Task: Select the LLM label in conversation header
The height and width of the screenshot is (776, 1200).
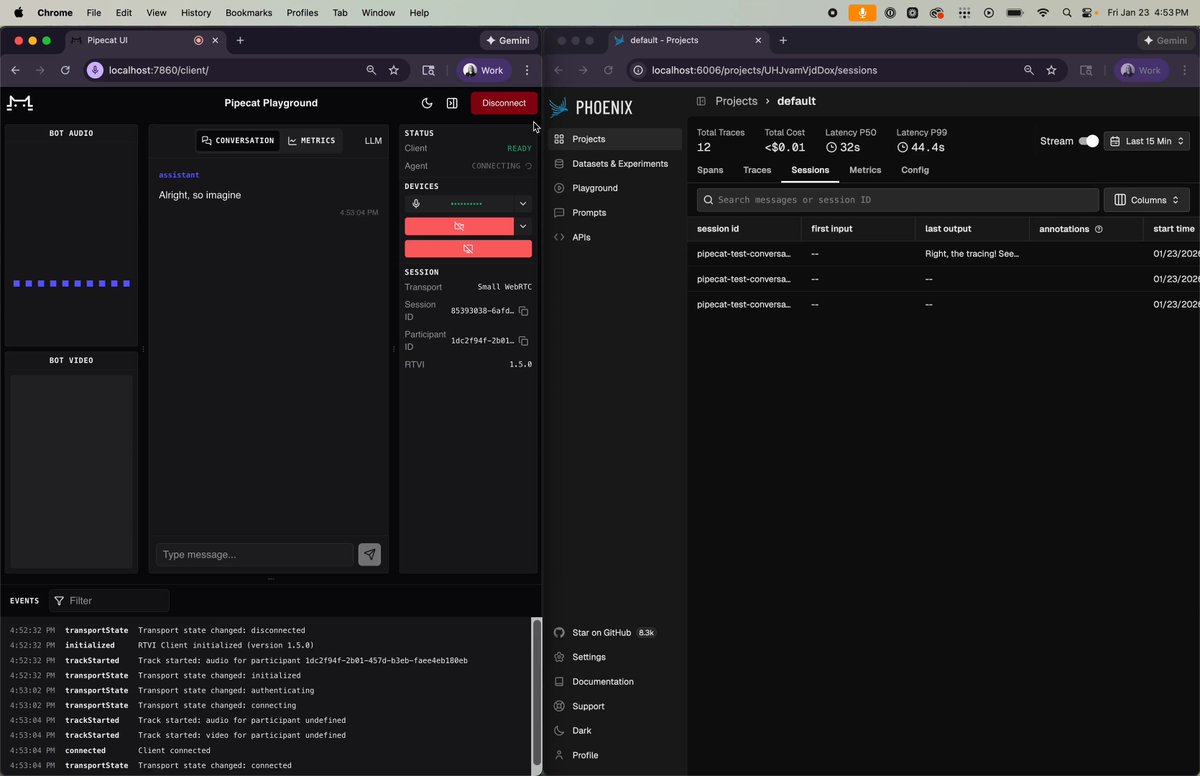Action: (373, 141)
